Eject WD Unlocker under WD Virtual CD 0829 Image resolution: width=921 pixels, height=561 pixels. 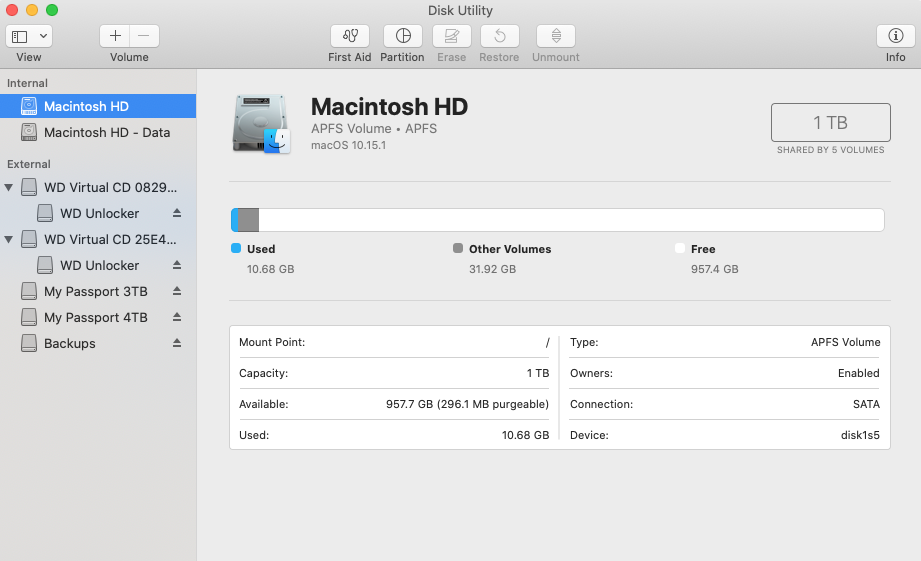point(177,213)
